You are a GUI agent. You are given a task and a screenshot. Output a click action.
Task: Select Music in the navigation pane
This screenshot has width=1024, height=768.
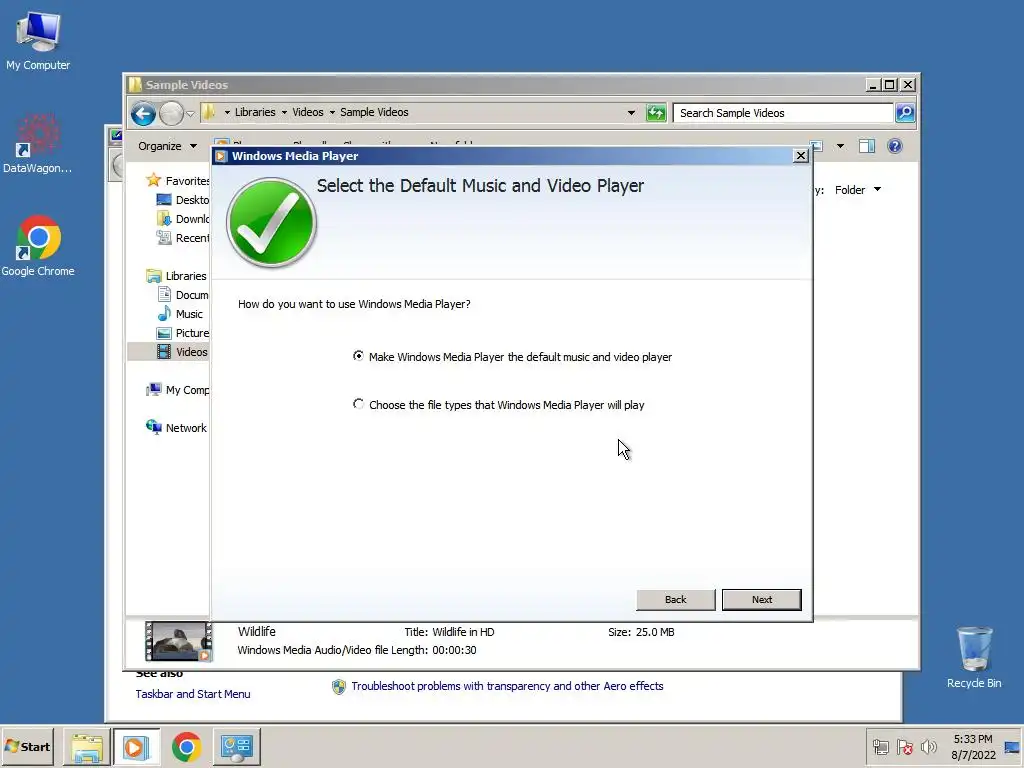tap(180, 314)
